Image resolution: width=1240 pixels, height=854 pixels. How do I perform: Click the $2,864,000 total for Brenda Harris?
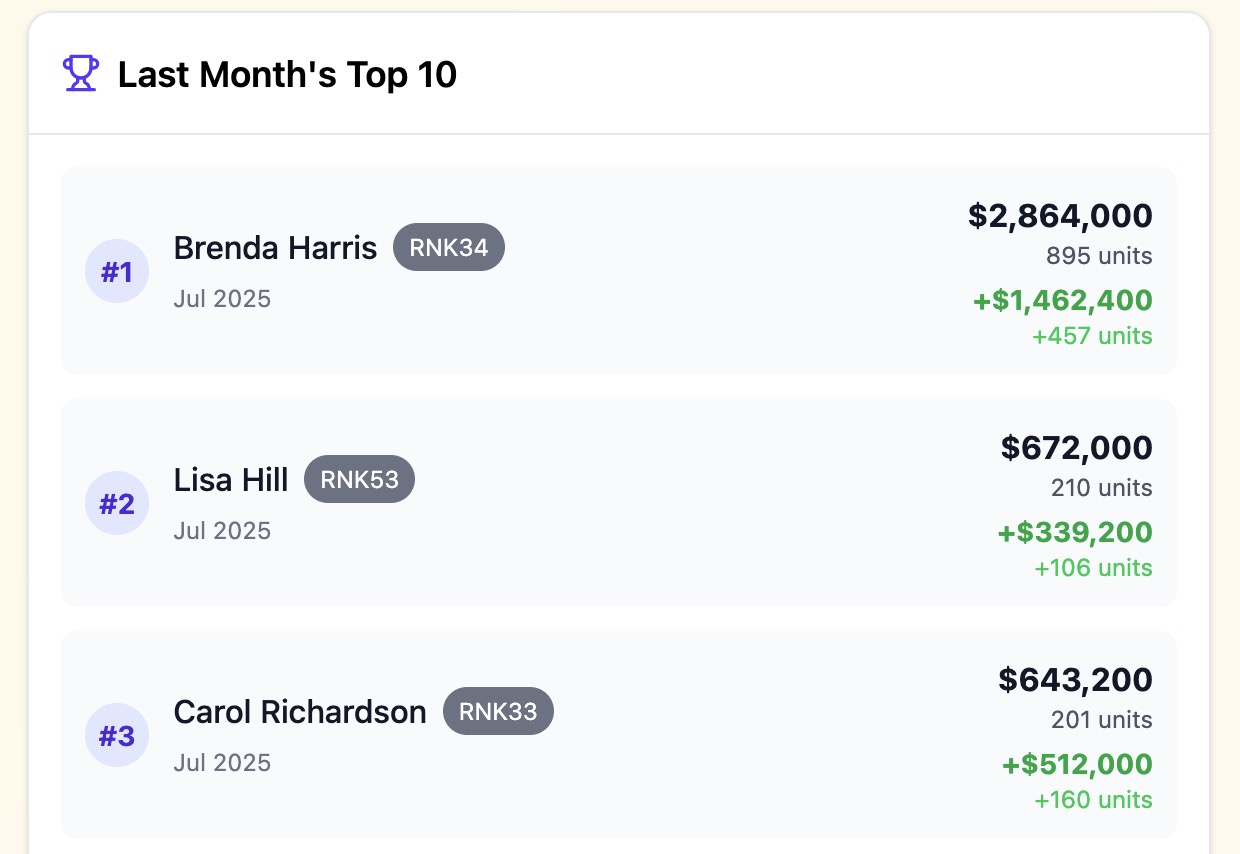click(x=1059, y=215)
